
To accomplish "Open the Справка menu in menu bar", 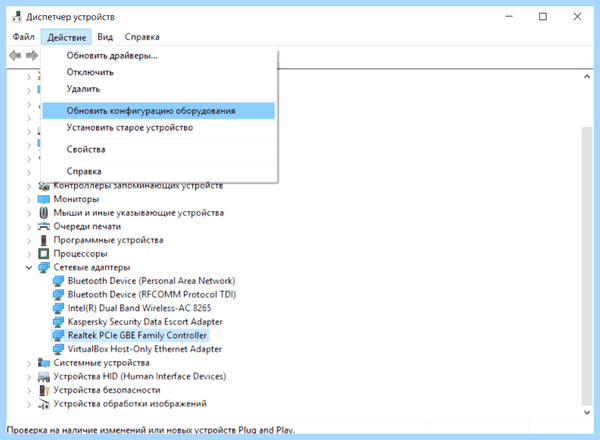I will pyautogui.click(x=142, y=37).
